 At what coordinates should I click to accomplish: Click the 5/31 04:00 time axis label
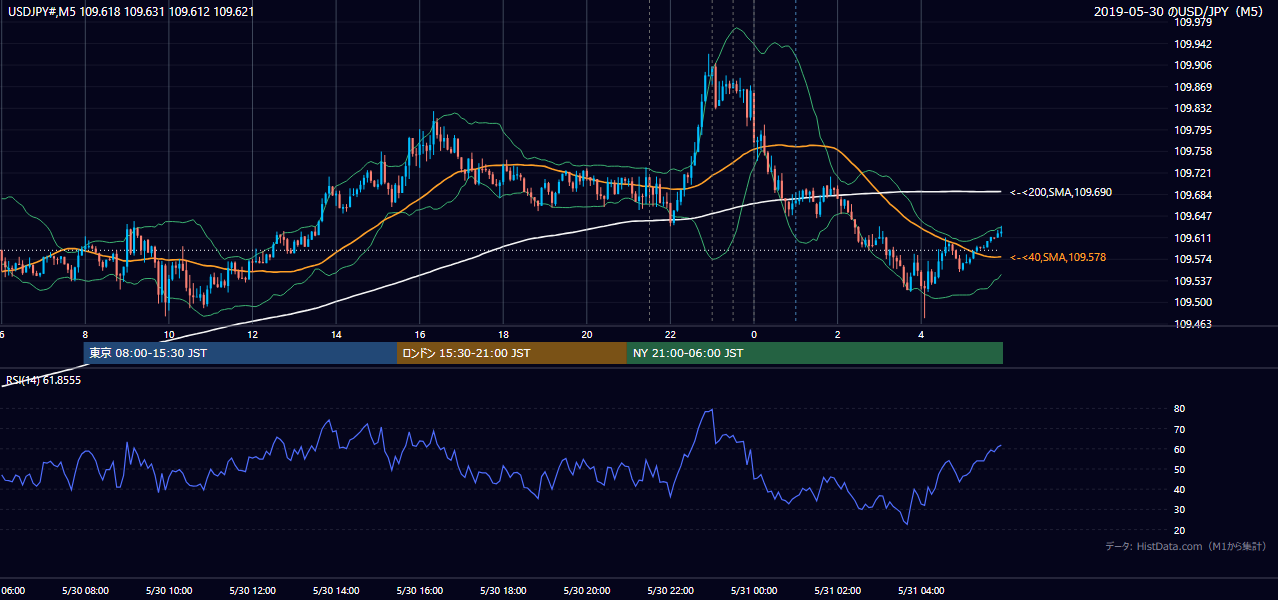(921, 591)
